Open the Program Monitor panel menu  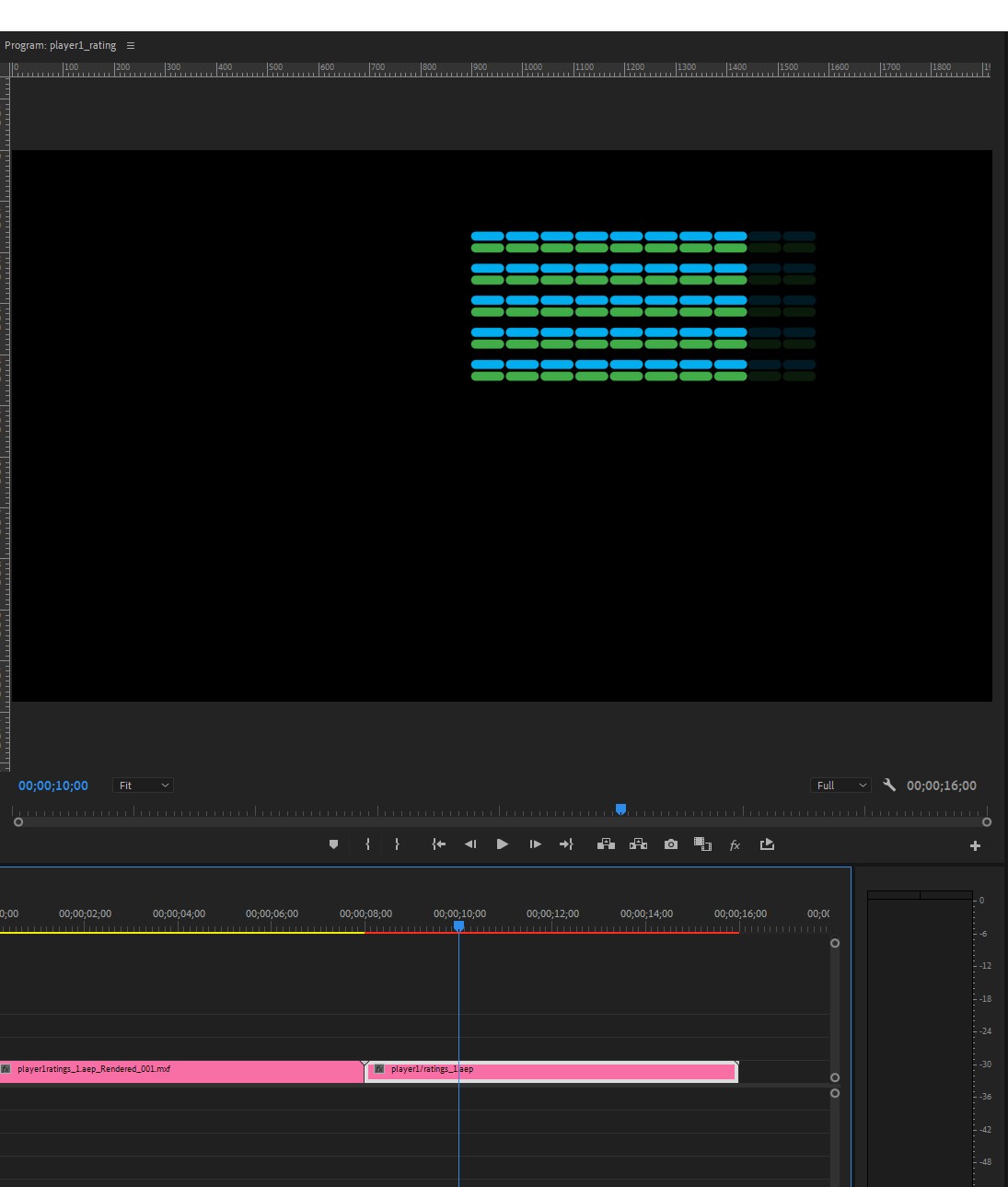(x=130, y=44)
